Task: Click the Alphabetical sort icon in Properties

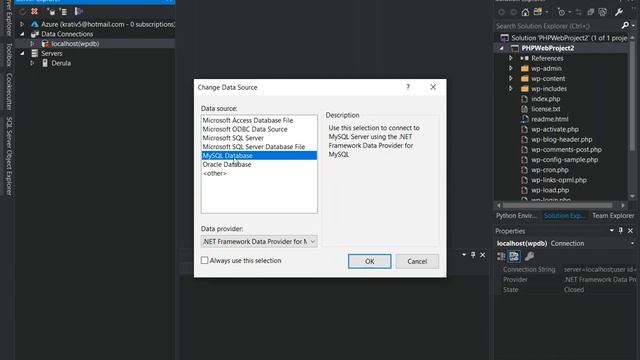Action: [x=514, y=256]
